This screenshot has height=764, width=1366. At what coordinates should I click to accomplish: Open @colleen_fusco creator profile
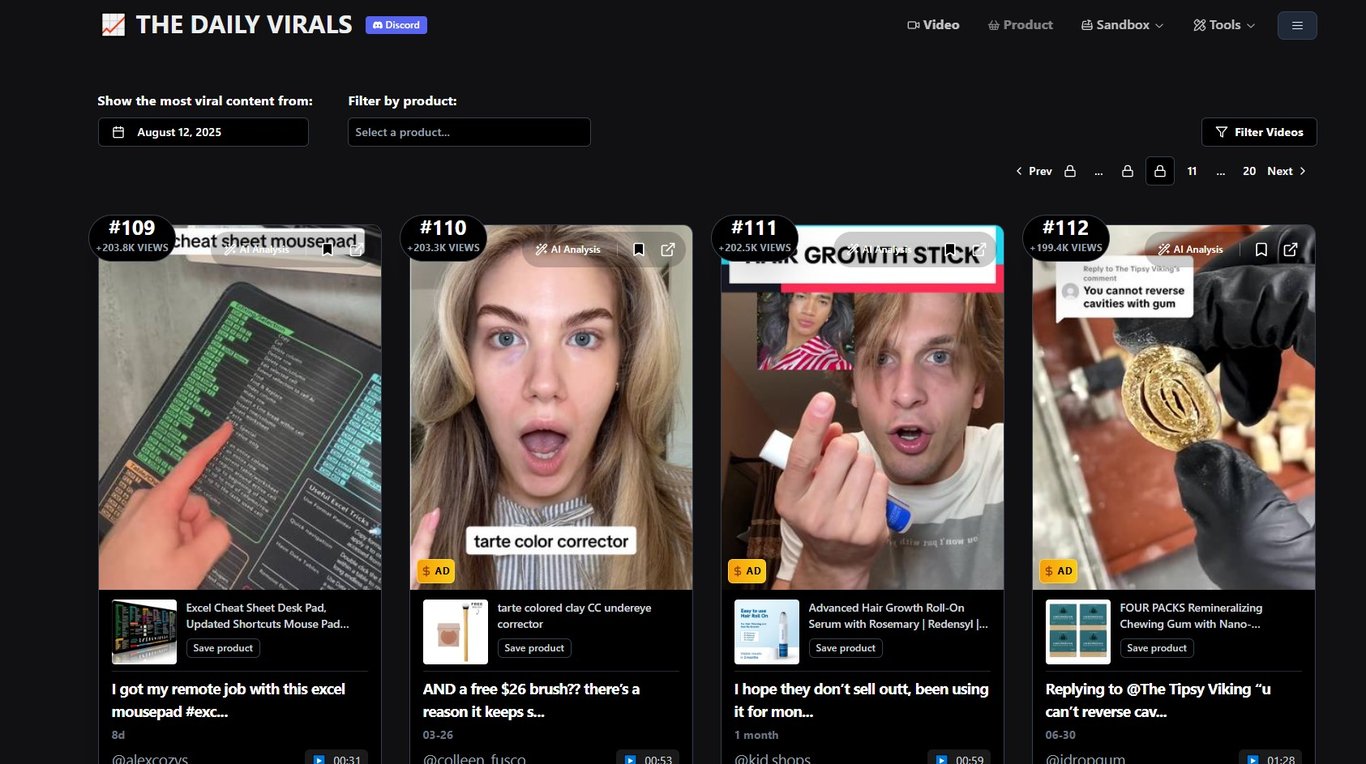tap(474, 759)
